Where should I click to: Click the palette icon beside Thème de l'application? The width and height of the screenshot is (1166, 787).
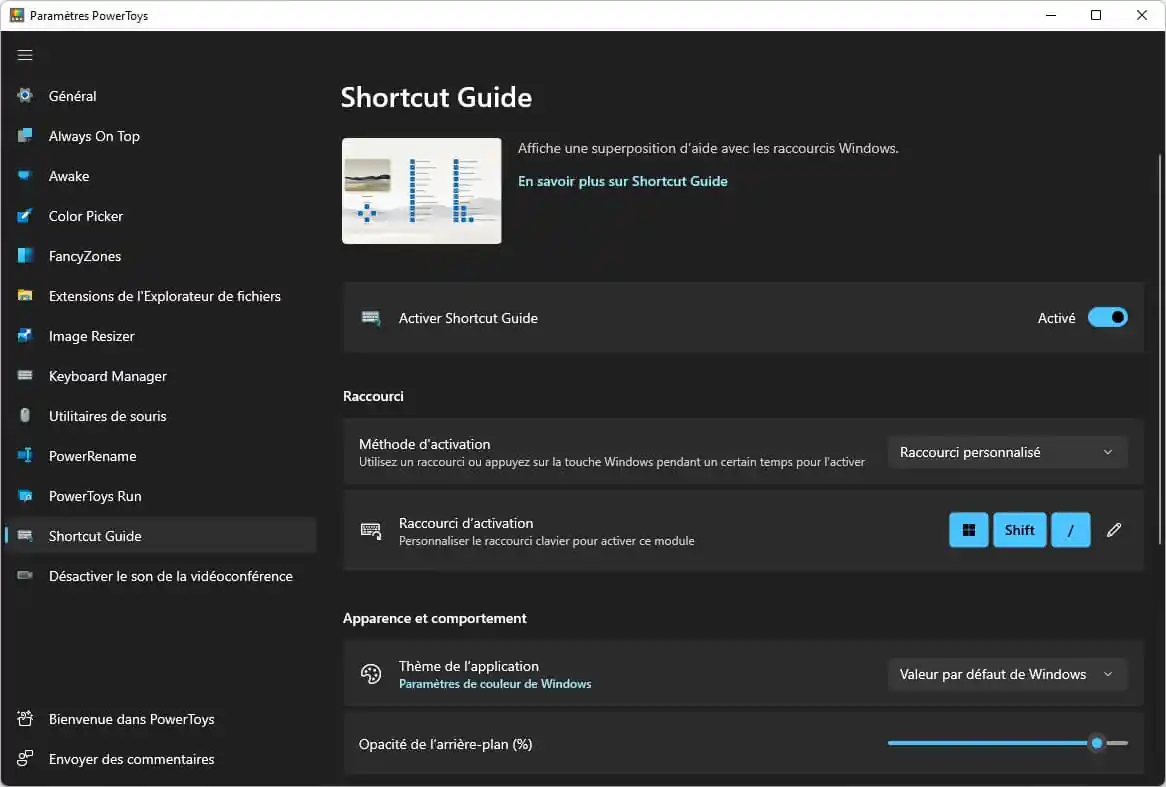coord(370,674)
